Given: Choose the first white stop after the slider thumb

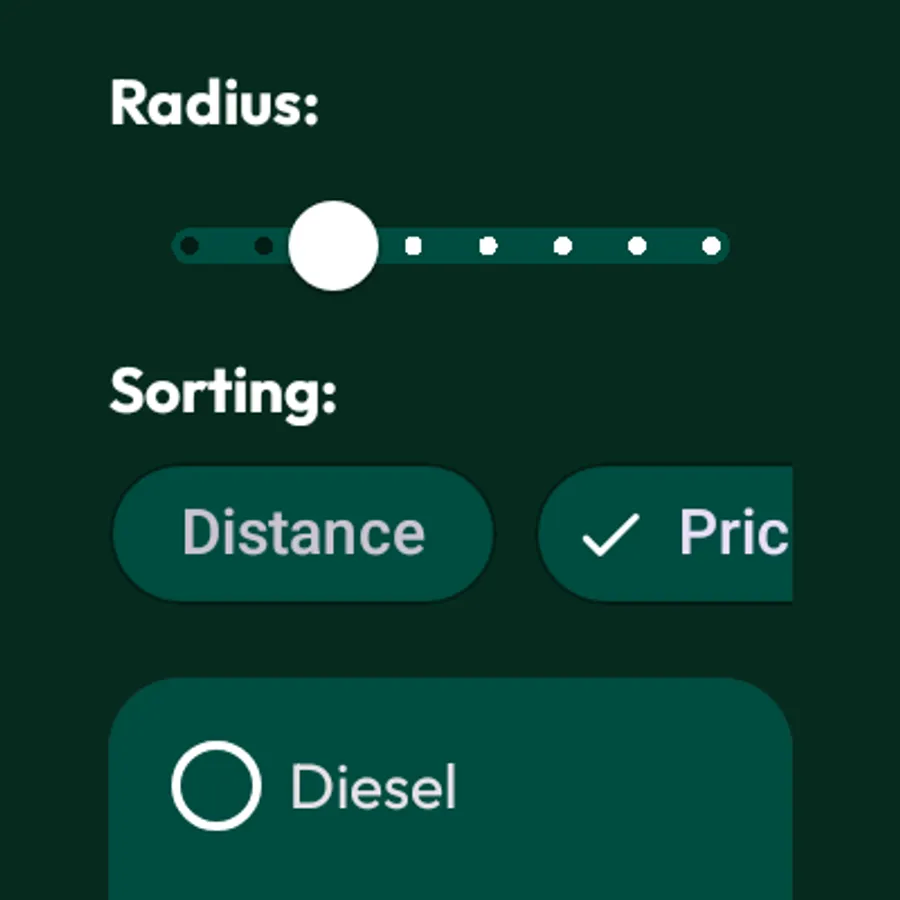Looking at the screenshot, I should coord(413,246).
